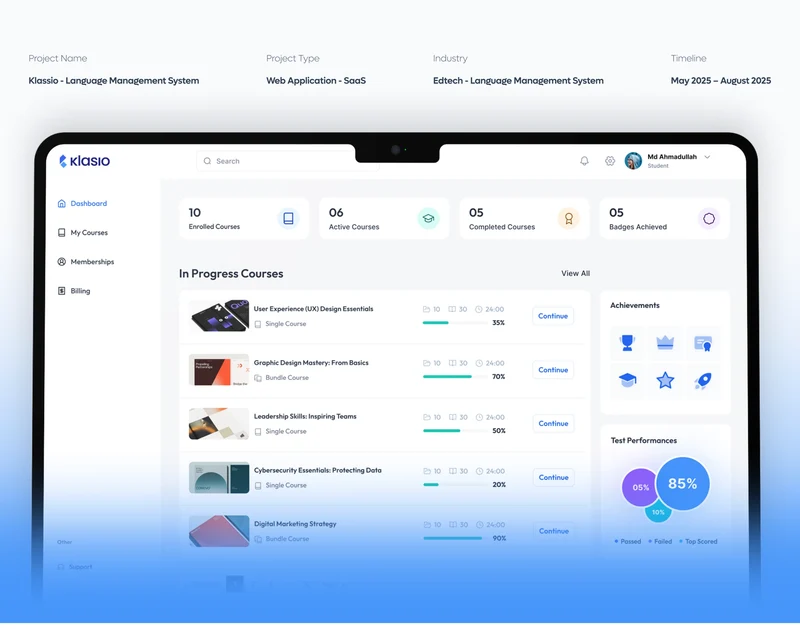Select the trophy achievement icon
Image resolution: width=800 pixels, height=629 pixels.
click(627, 343)
